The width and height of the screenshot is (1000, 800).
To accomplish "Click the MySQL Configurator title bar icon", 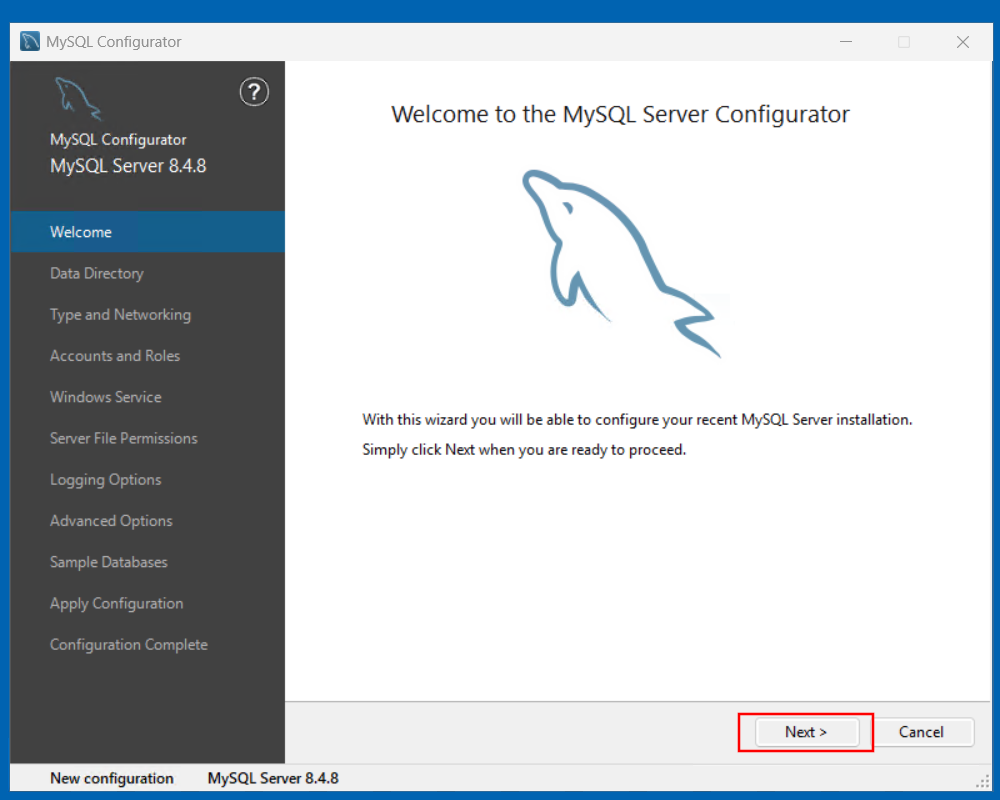I will point(29,41).
